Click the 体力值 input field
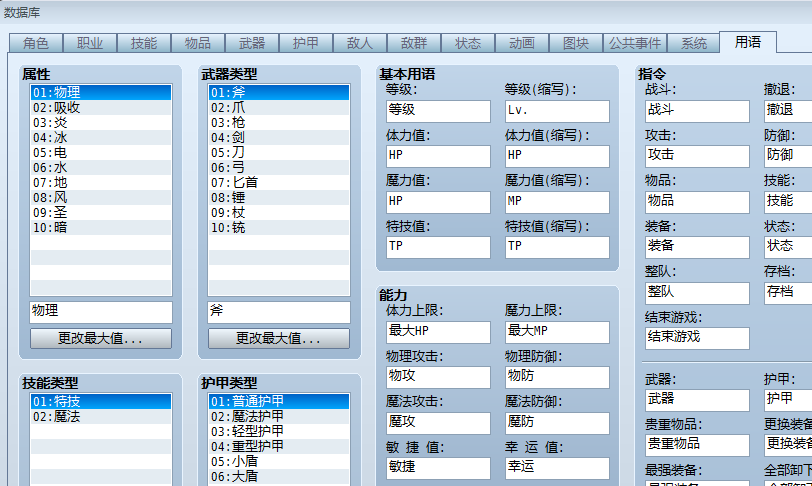 [x=438, y=156]
